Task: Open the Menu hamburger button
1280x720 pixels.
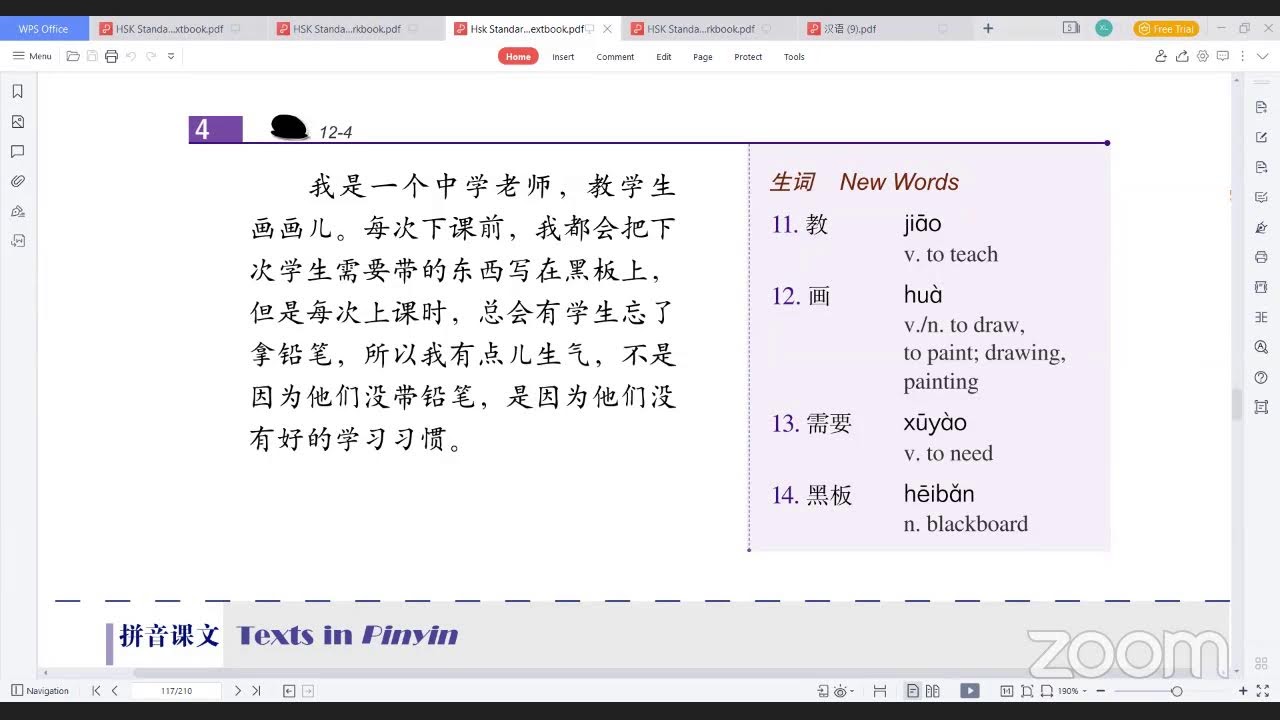Action: point(32,56)
